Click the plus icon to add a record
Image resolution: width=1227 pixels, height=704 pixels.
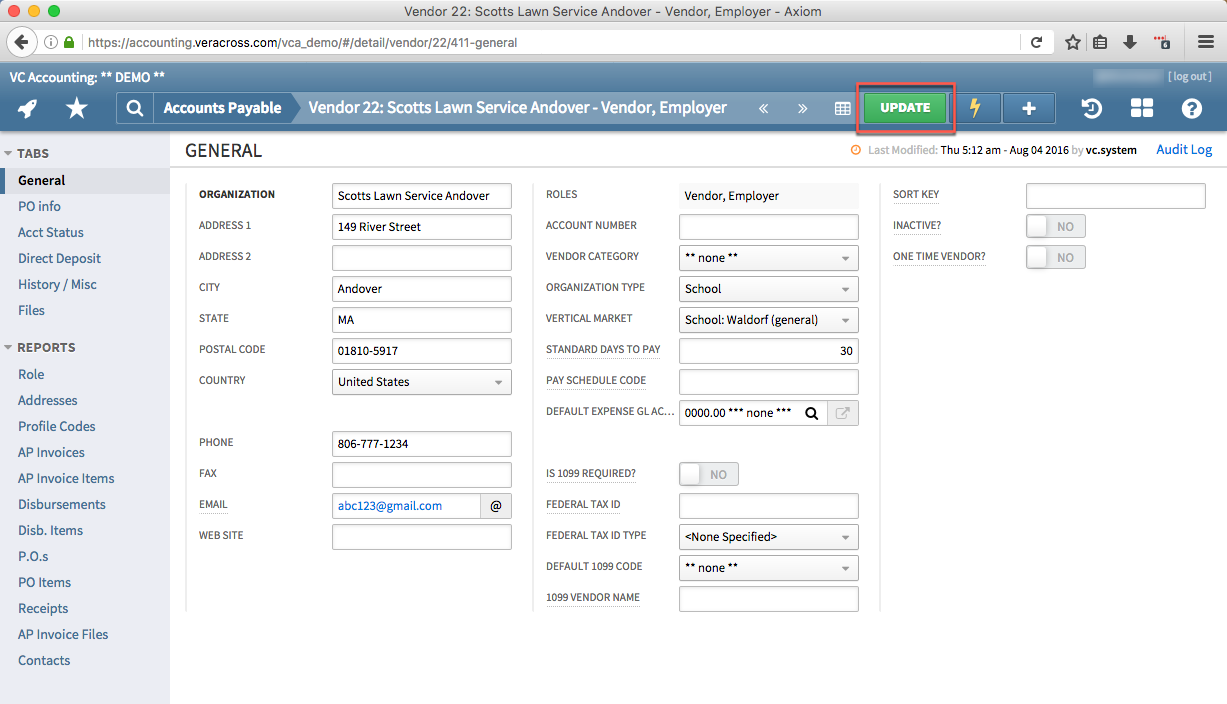click(x=1029, y=108)
